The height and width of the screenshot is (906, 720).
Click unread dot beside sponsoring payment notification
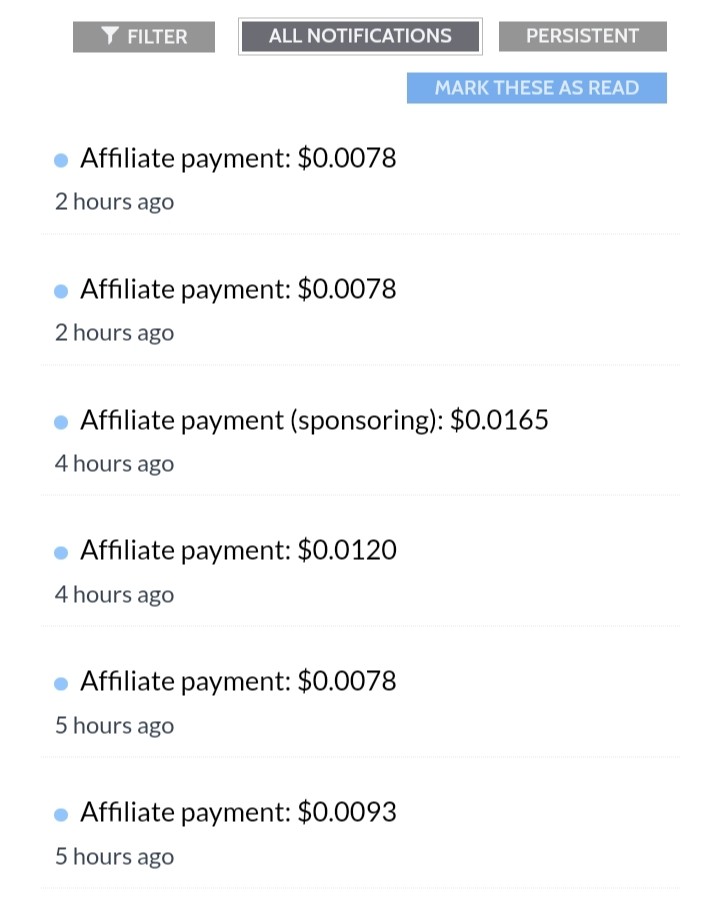coord(61,422)
